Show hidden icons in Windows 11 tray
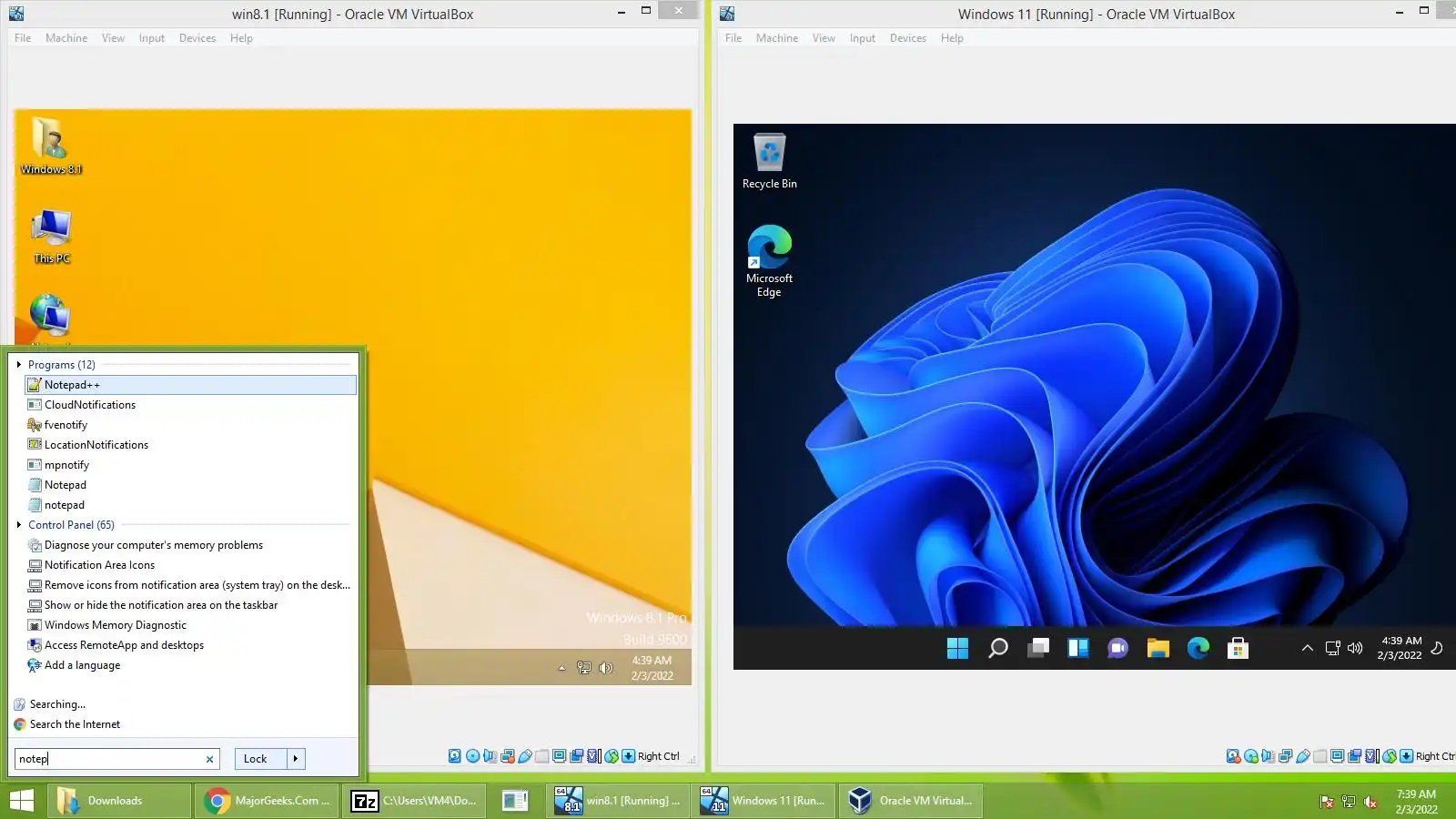 (x=1307, y=648)
